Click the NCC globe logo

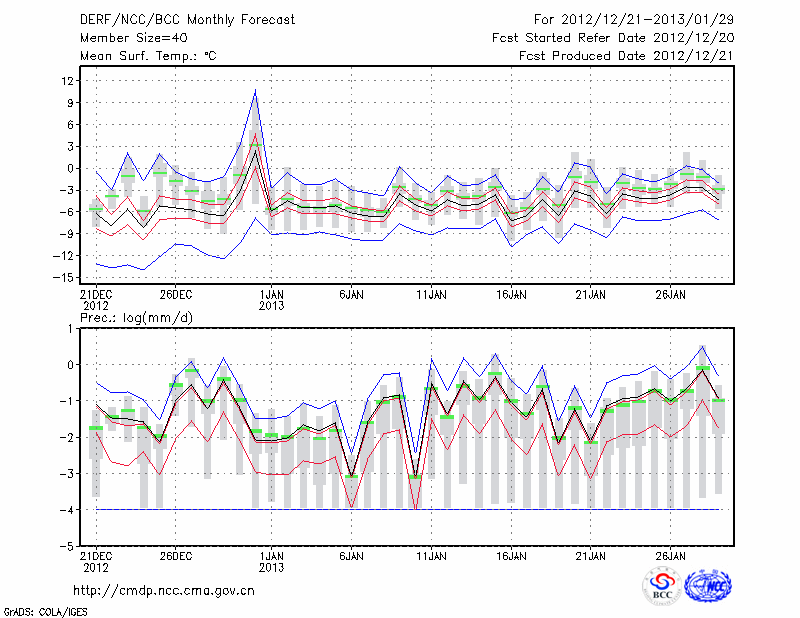pos(707,586)
